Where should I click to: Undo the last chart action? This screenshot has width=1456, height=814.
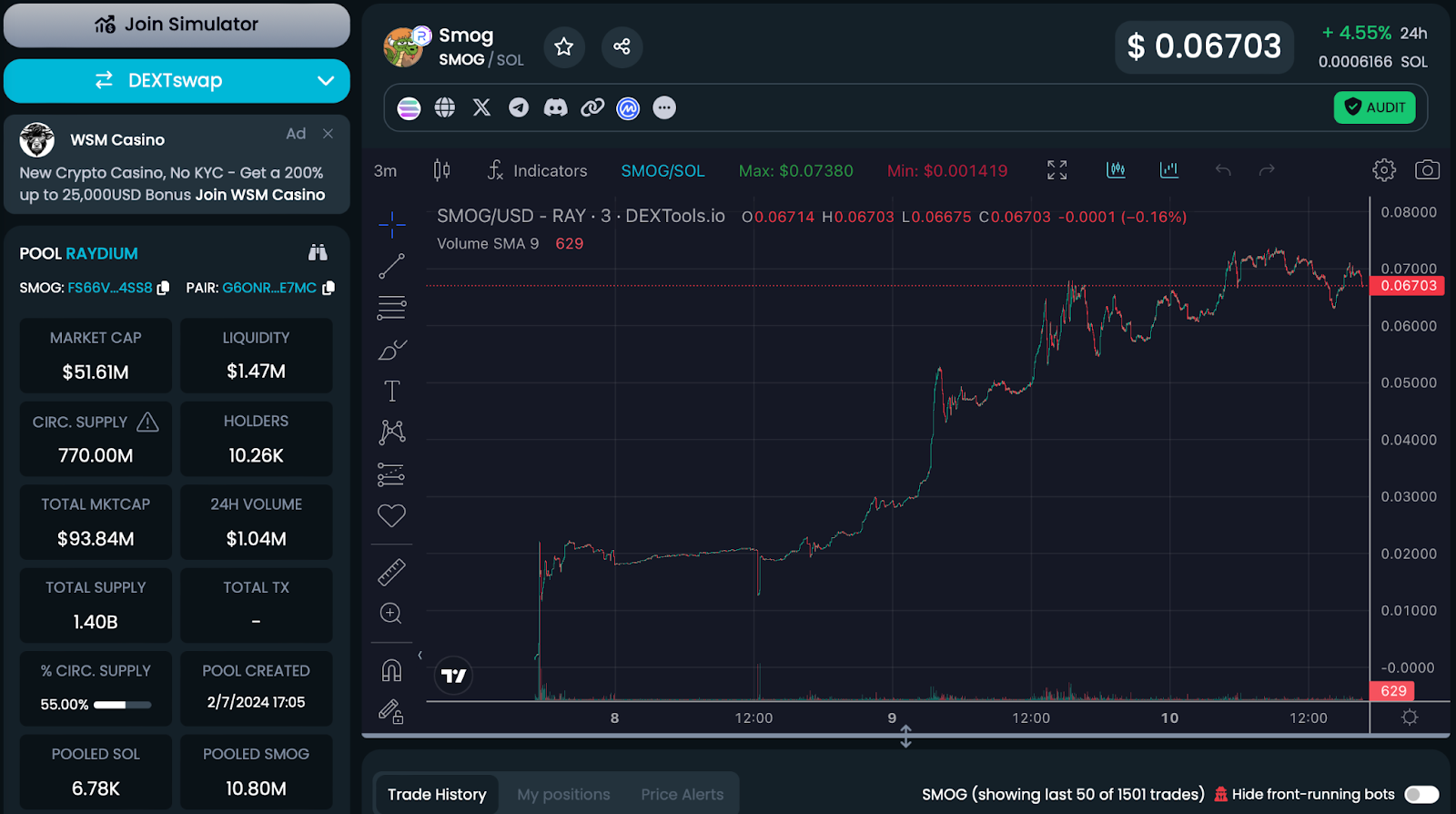[x=1223, y=170]
